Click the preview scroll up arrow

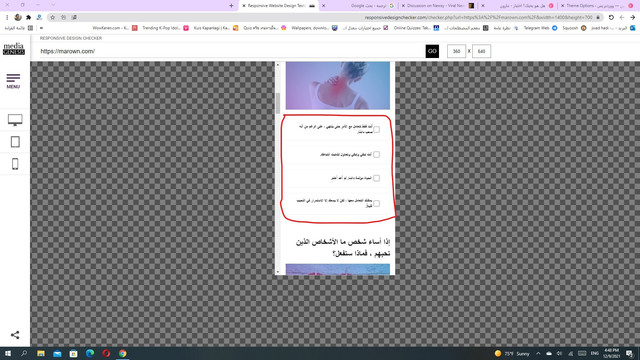coord(278,64)
